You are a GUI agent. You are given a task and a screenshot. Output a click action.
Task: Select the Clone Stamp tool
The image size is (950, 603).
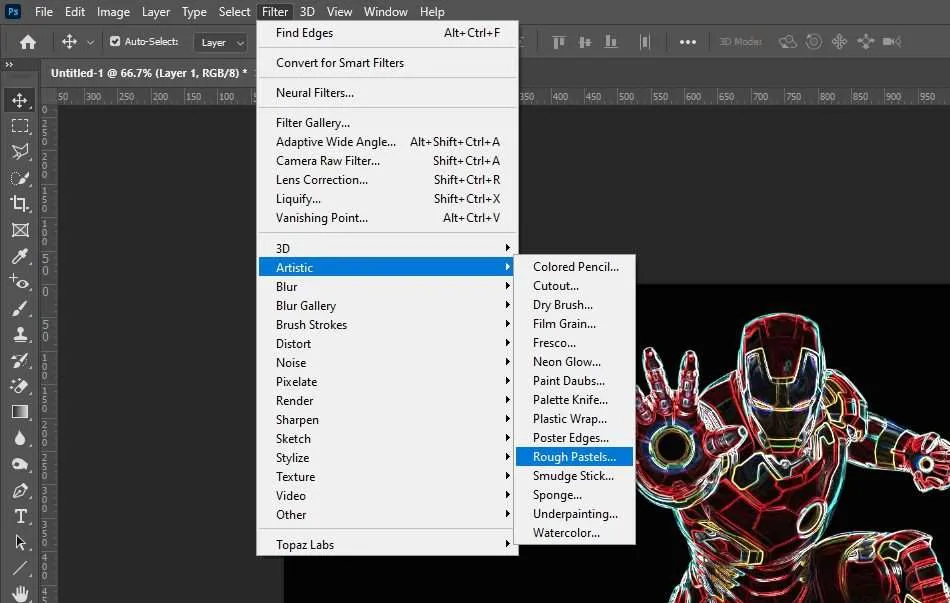click(20, 334)
